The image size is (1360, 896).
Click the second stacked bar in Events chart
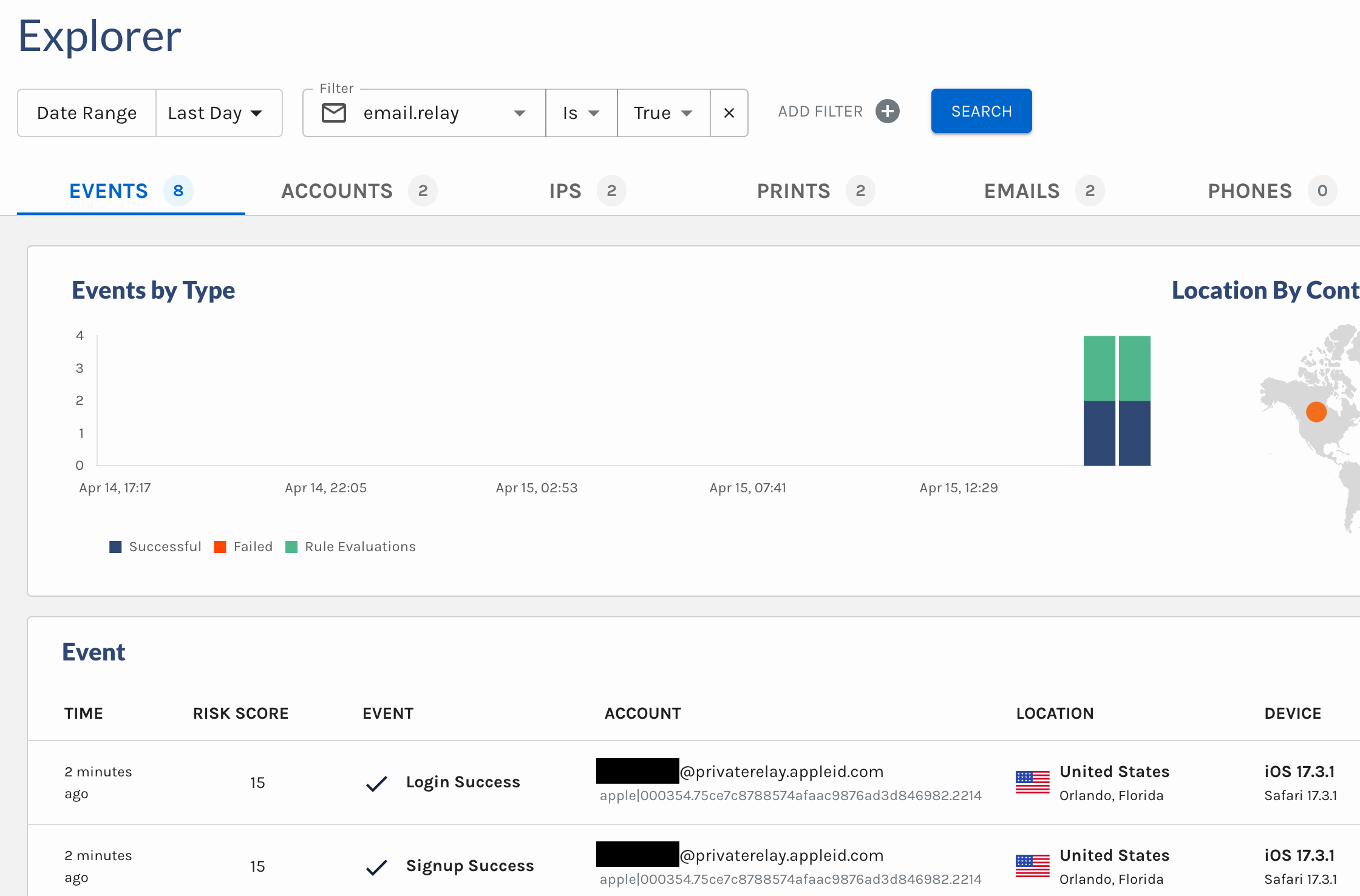[1135, 401]
